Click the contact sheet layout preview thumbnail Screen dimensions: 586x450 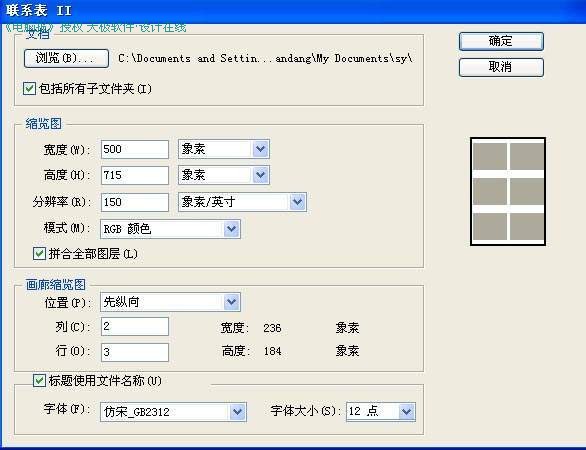(x=508, y=191)
